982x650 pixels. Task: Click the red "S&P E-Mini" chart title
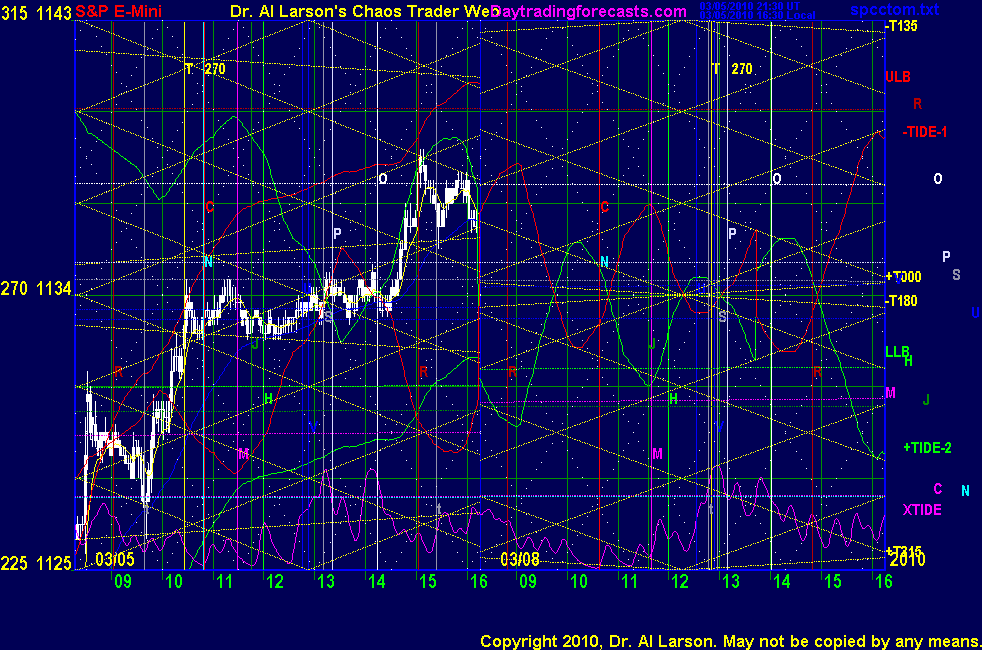coord(118,12)
